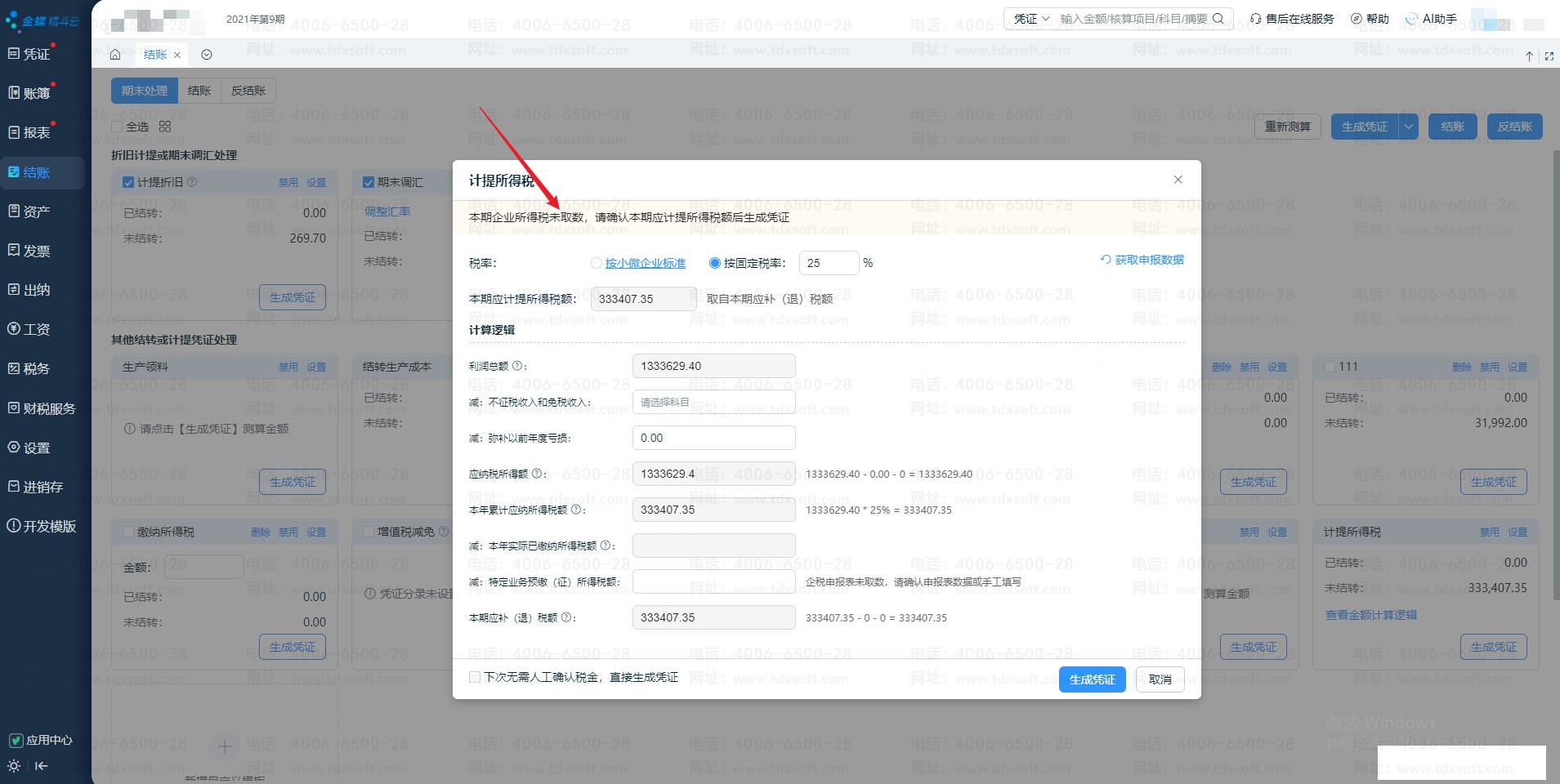
Task: Open 查看金额计算逻辑 link
Action: pos(1371,615)
